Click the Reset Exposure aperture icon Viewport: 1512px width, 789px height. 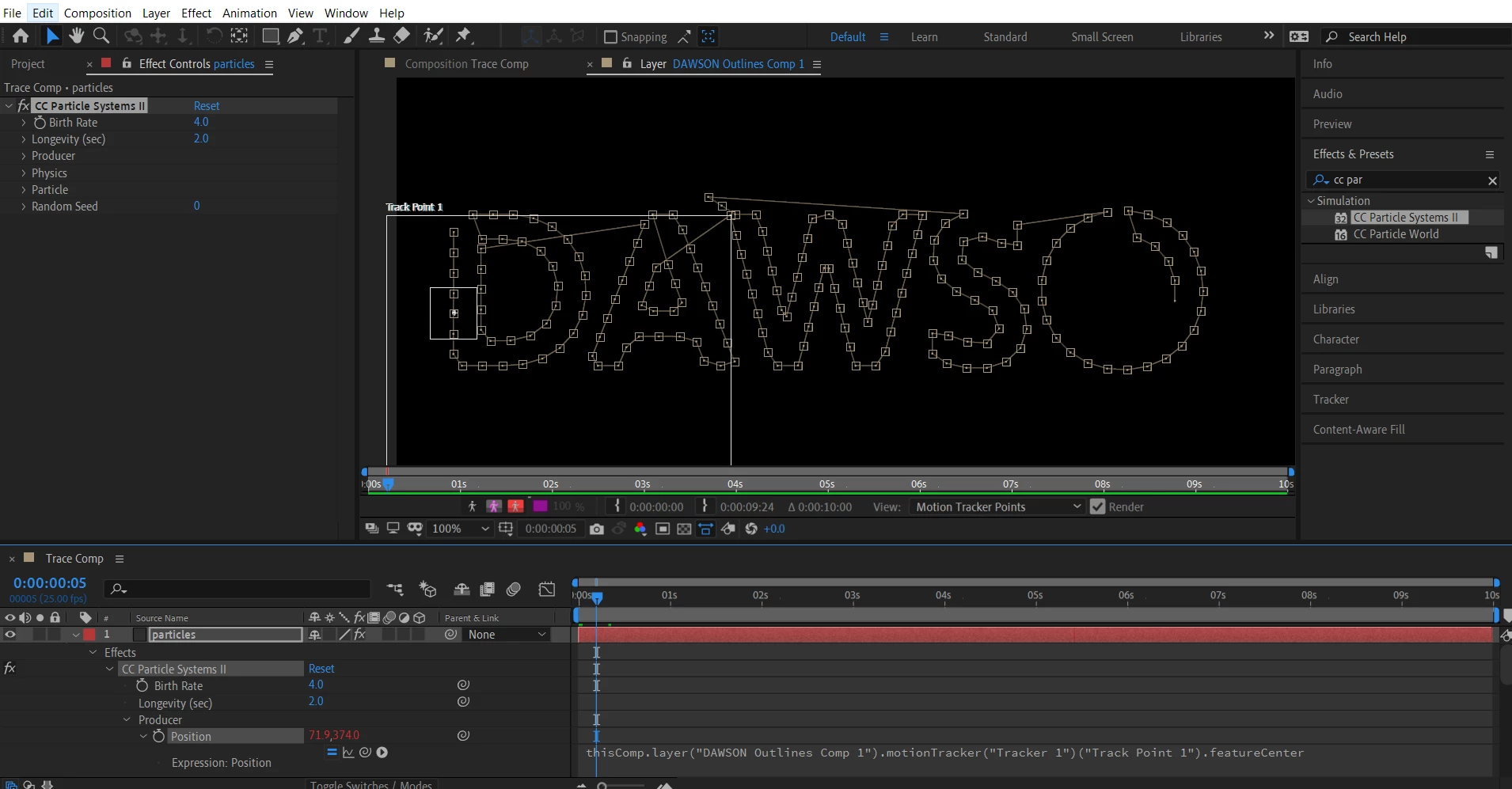[751, 529]
